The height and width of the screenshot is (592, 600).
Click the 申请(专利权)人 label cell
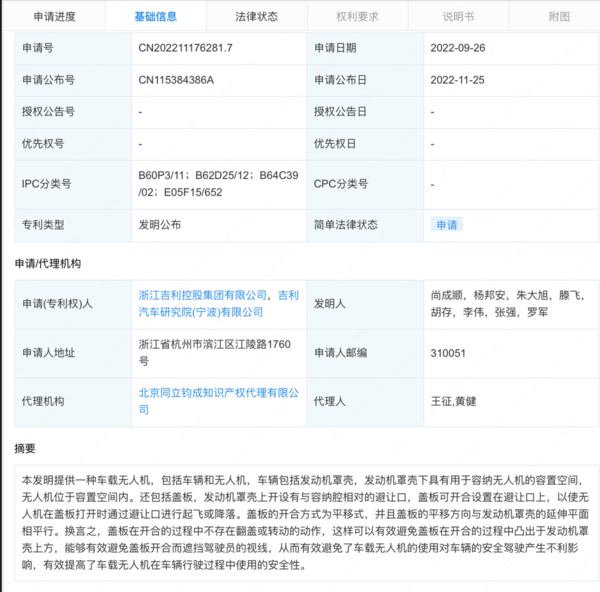pyautogui.click(x=73, y=305)
